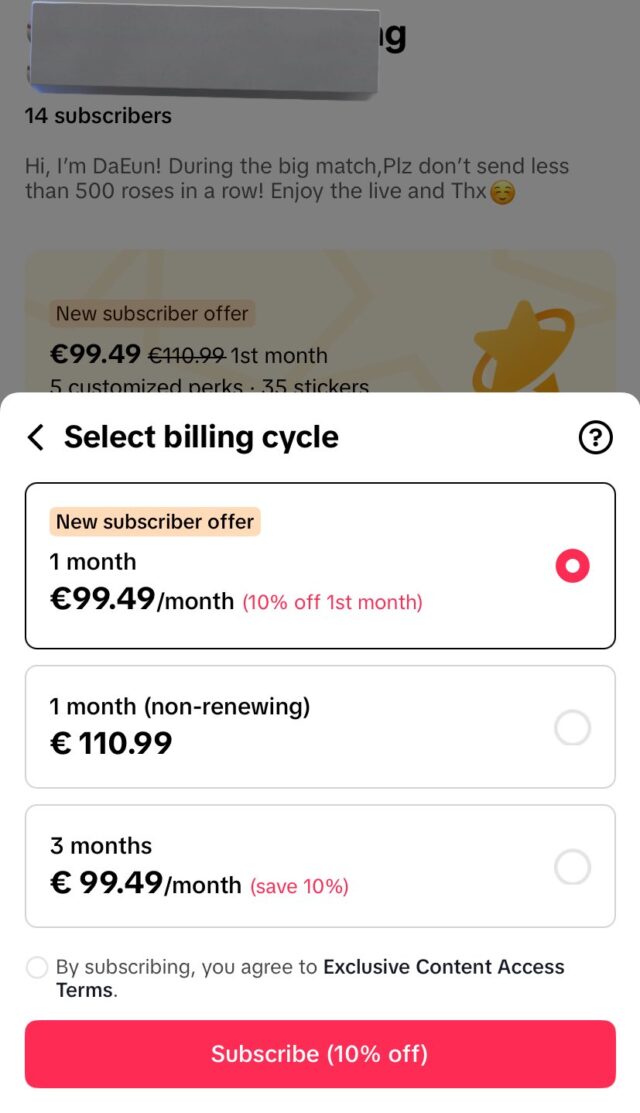Screen dimensions: 640x1113
Task: Tap the New subscriber offer badge in billing card
Action: pyautogui.click(x=155, y=522)
